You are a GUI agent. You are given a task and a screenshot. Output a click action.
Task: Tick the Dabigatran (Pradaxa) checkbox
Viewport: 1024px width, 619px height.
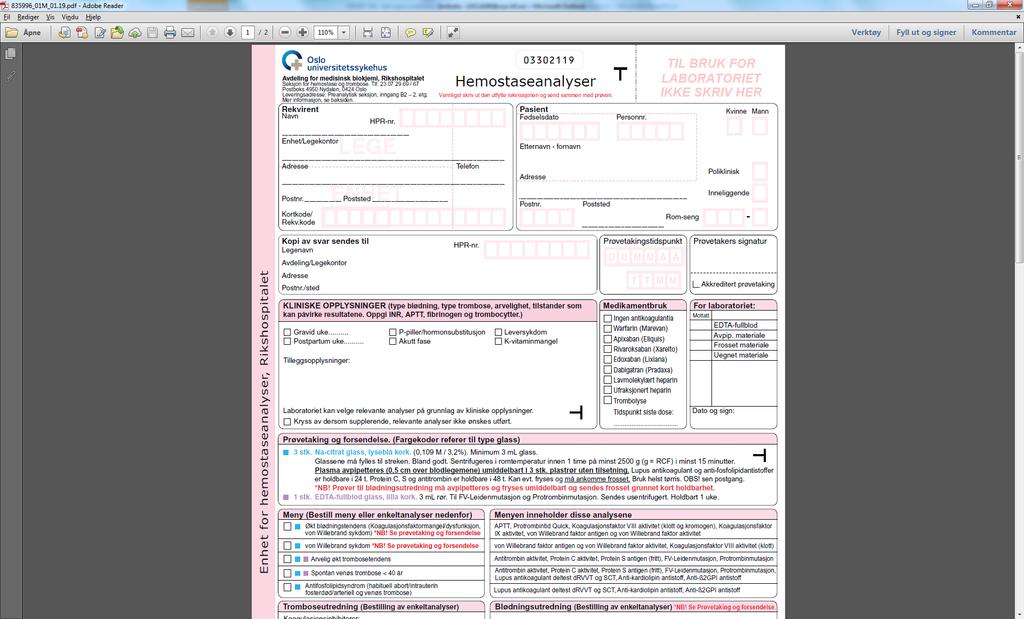tap(607, 370)
